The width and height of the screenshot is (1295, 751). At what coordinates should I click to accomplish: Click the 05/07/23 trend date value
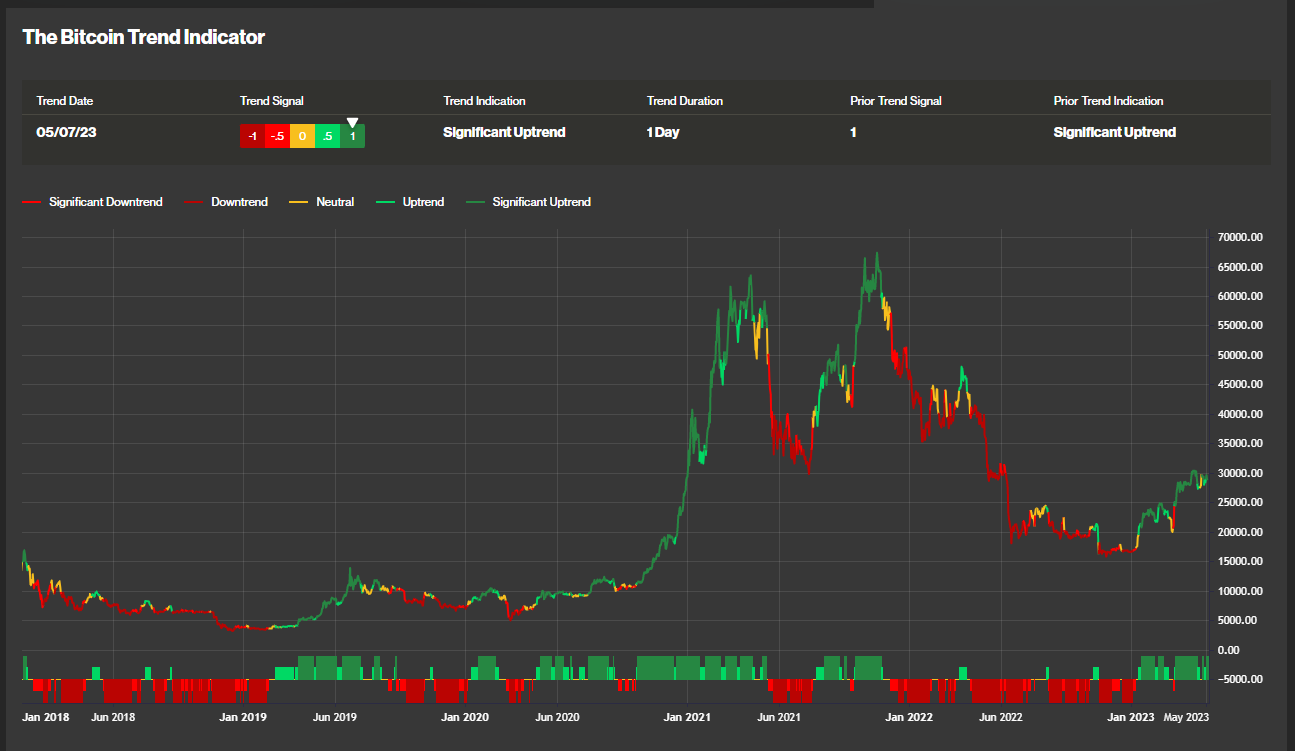click(x=66, y=132)
